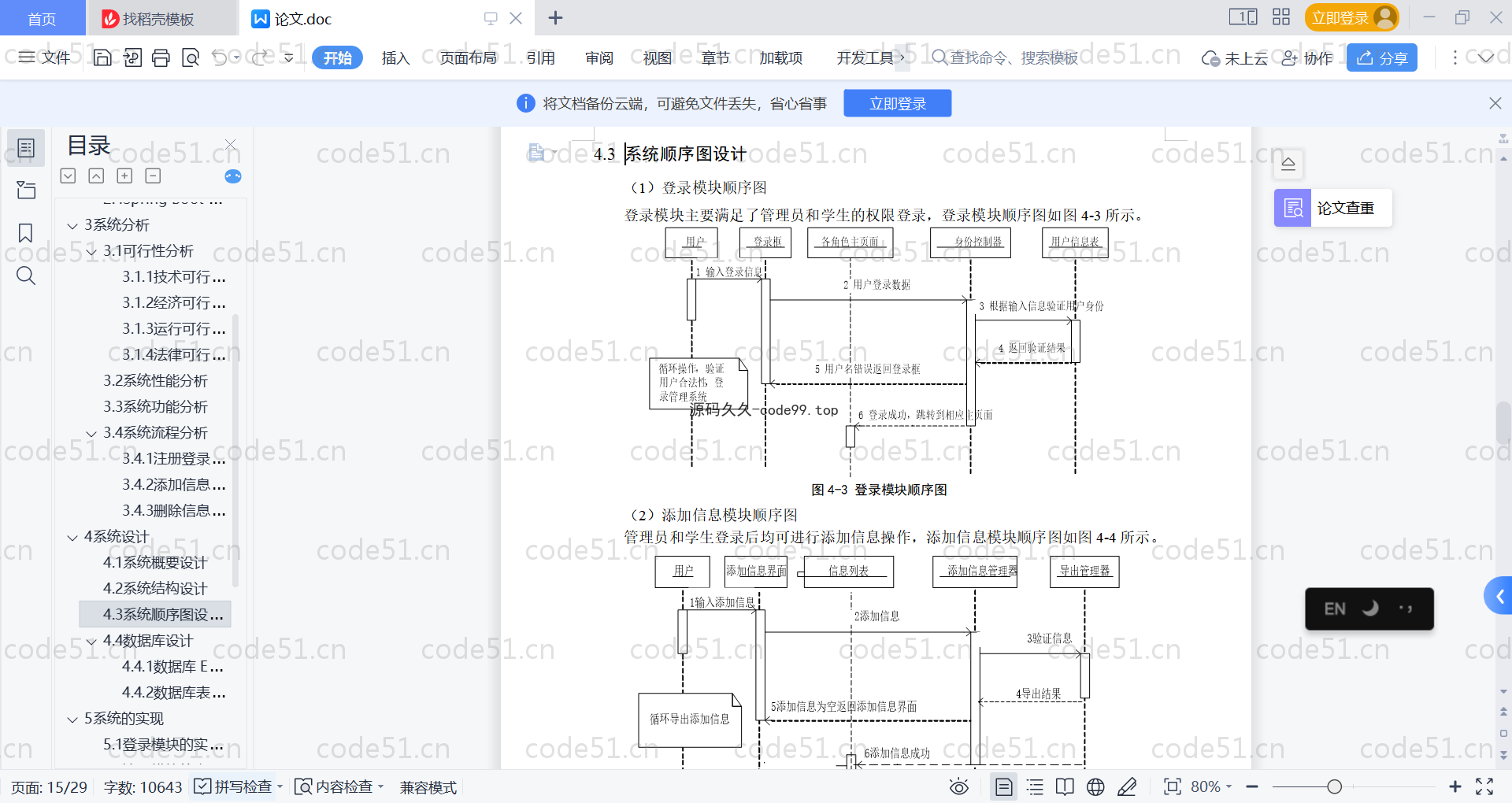Image resolution: width=1512 pixels, height=803 pixels.
Task: Click the Undo arrow
Action: tap(220, 57)
